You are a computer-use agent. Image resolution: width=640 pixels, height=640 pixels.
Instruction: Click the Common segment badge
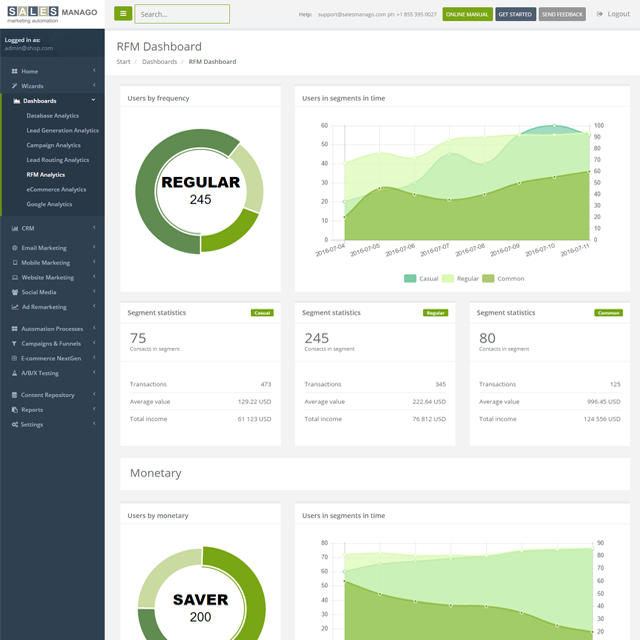coord(609,313)
